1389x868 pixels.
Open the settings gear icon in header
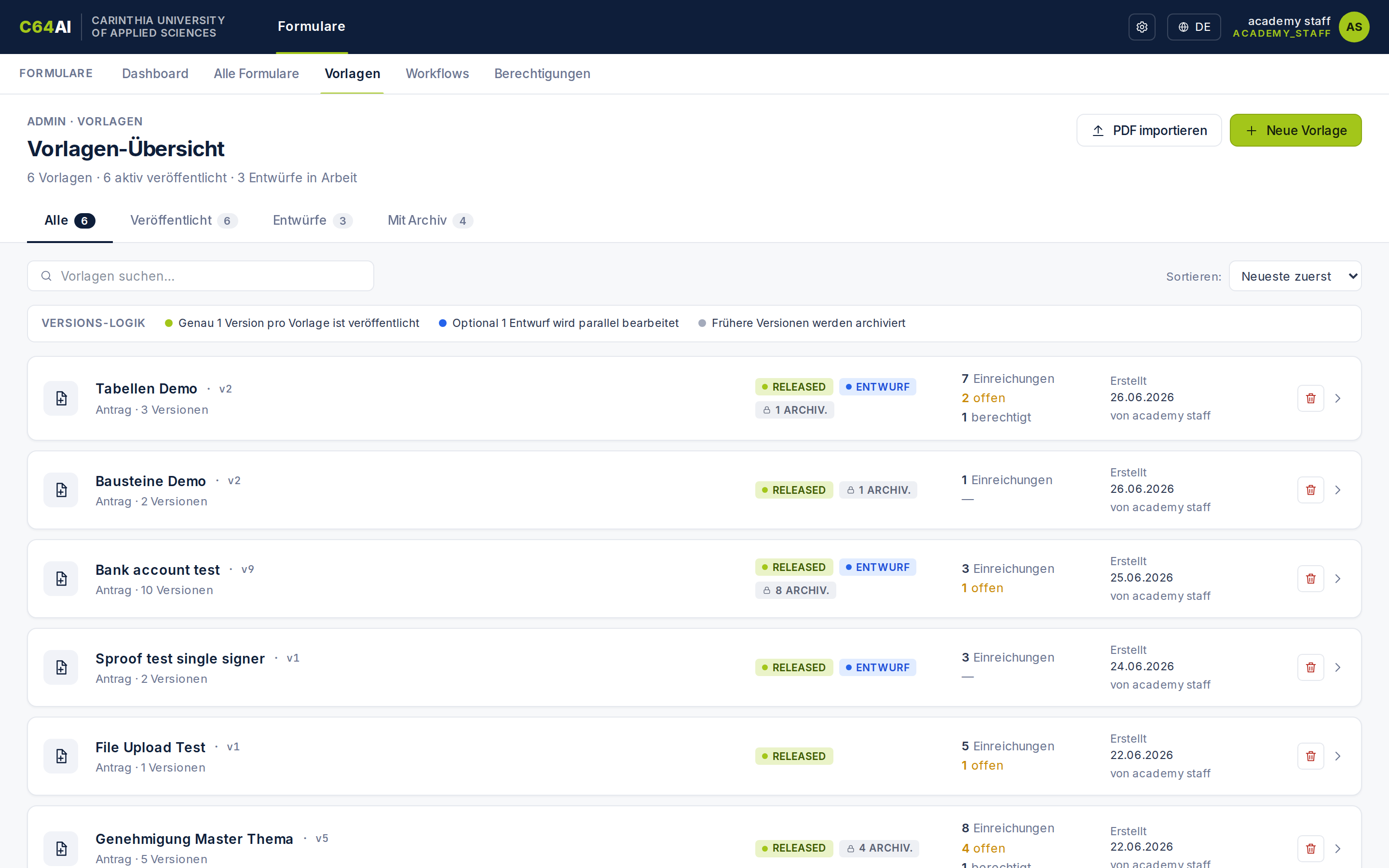pyautogui.click(x=1142, y=27)
